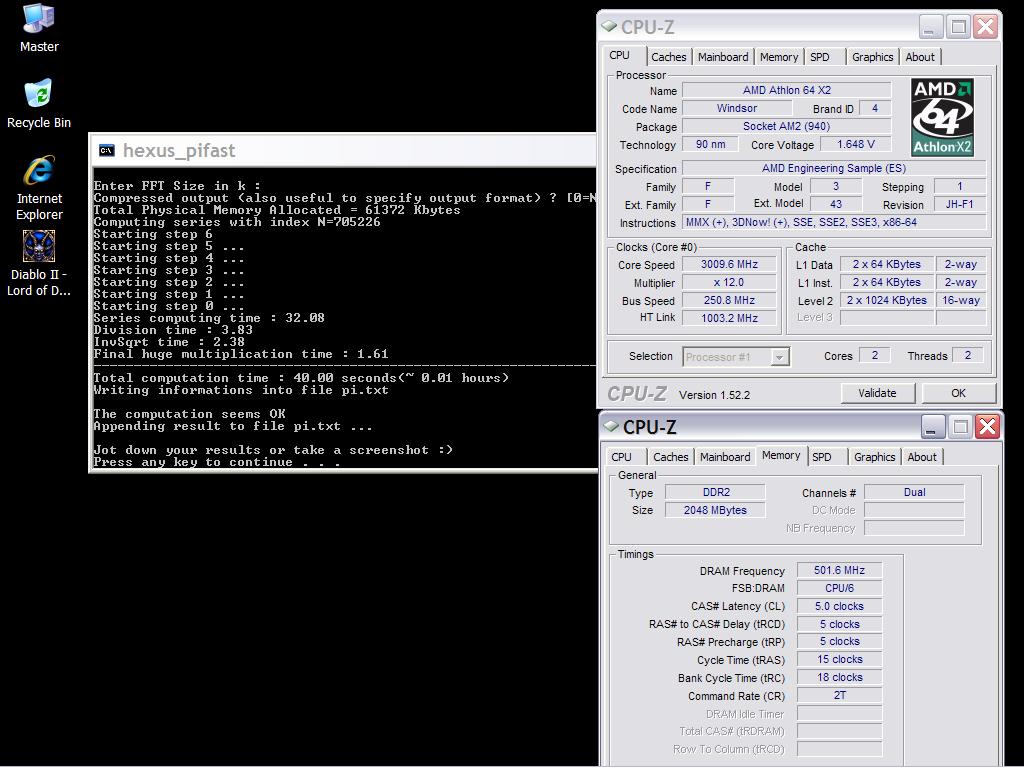Viewport: 1024px width, 768px height.
Task: Click the memory Size value 2048 MBytes
Action: tap(716, 510)
